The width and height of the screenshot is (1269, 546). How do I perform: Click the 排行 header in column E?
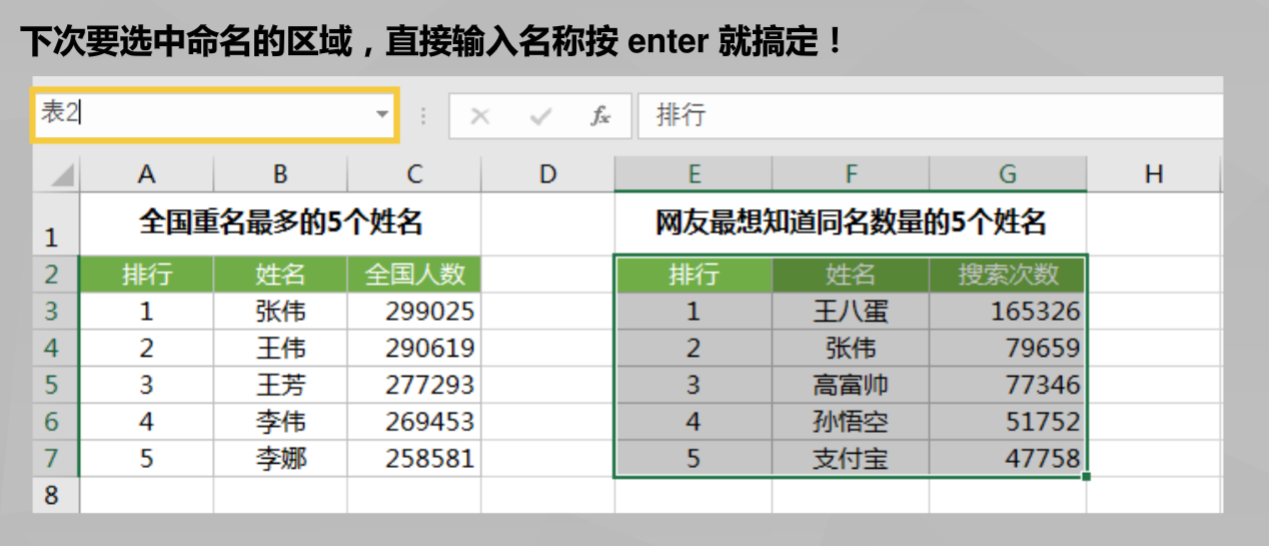[693, 274]
